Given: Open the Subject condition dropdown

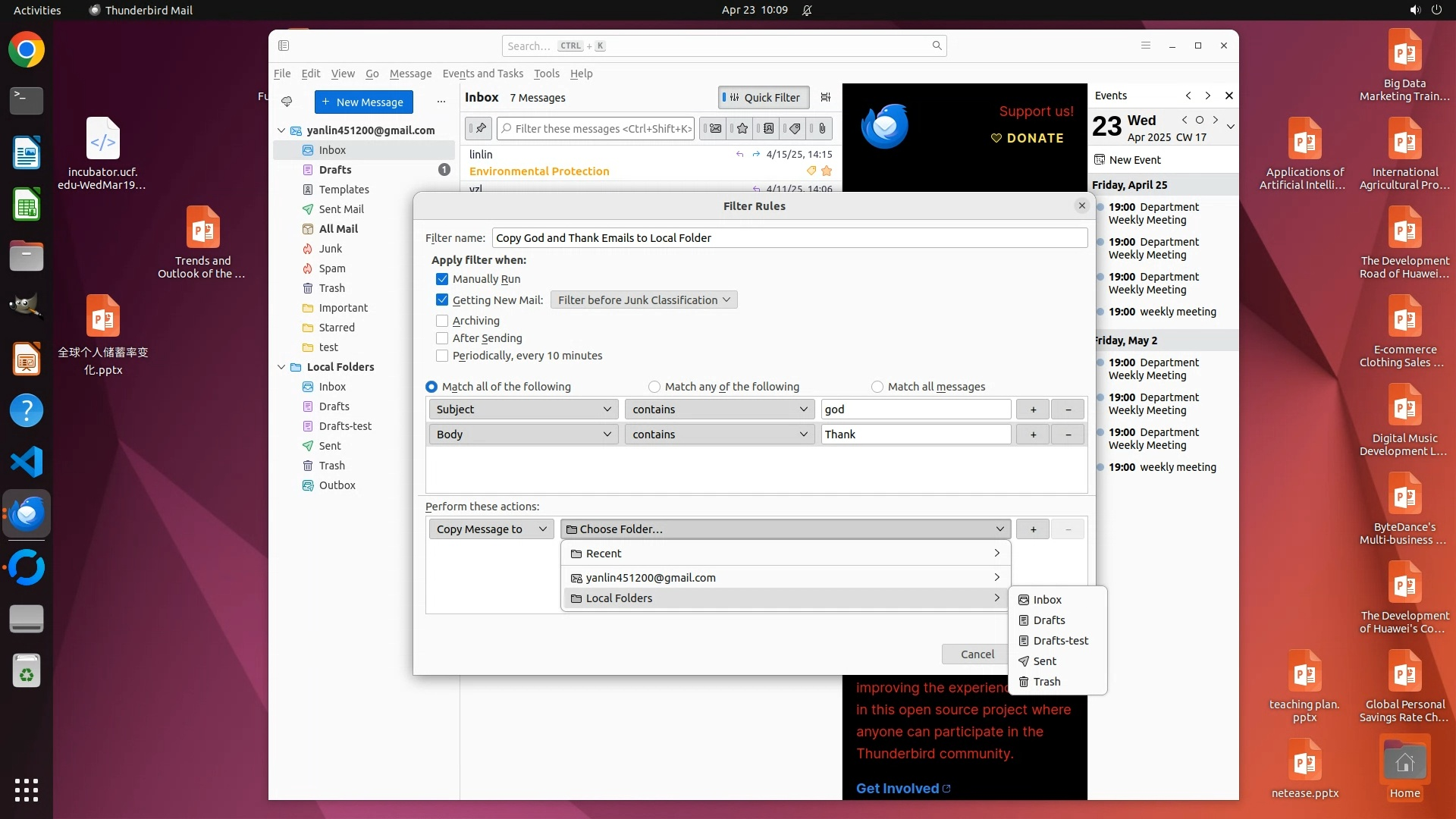Looking at the screenshot, I should tap(523, 409).
